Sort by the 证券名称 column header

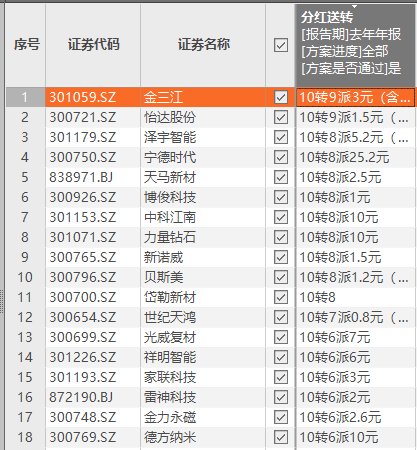pos(203,45)
